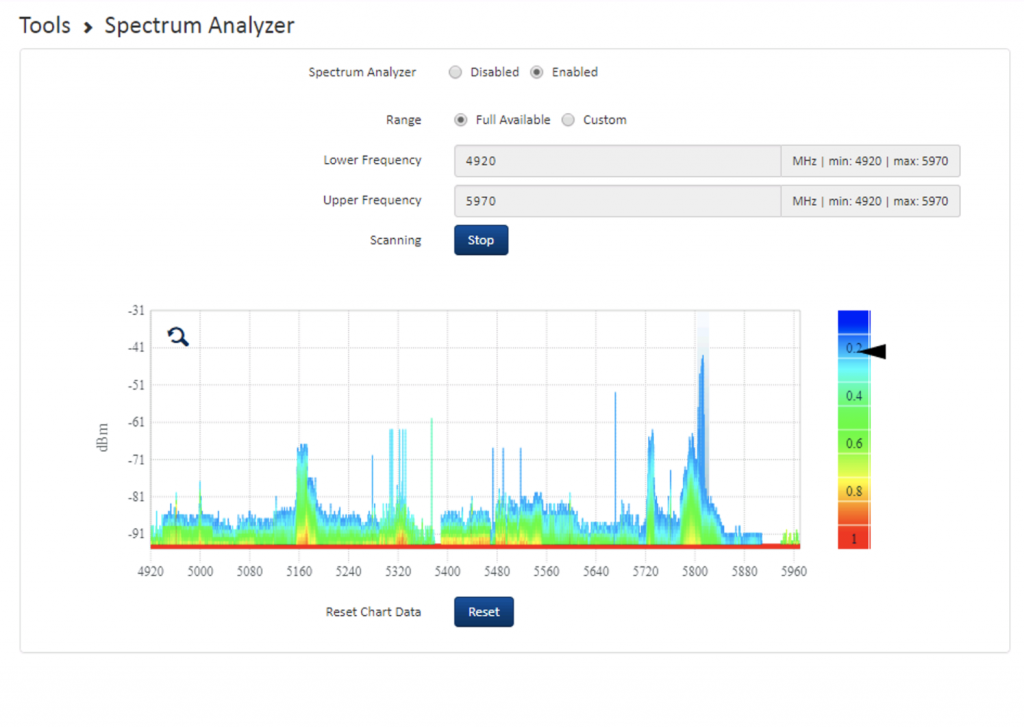Click the Range label
This screenshot has height=728, width=1024.
click(404, 120)
